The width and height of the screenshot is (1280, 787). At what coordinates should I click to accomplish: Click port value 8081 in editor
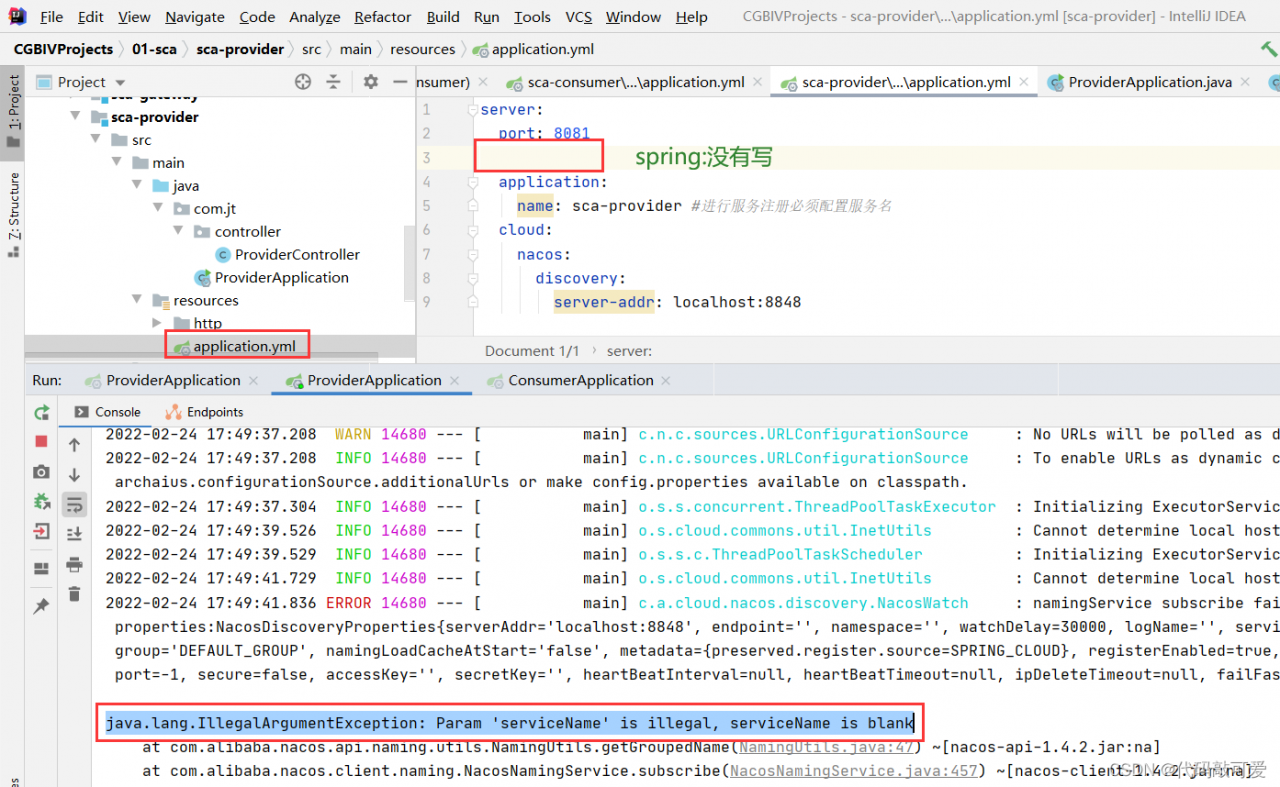(x=571, y=134)
